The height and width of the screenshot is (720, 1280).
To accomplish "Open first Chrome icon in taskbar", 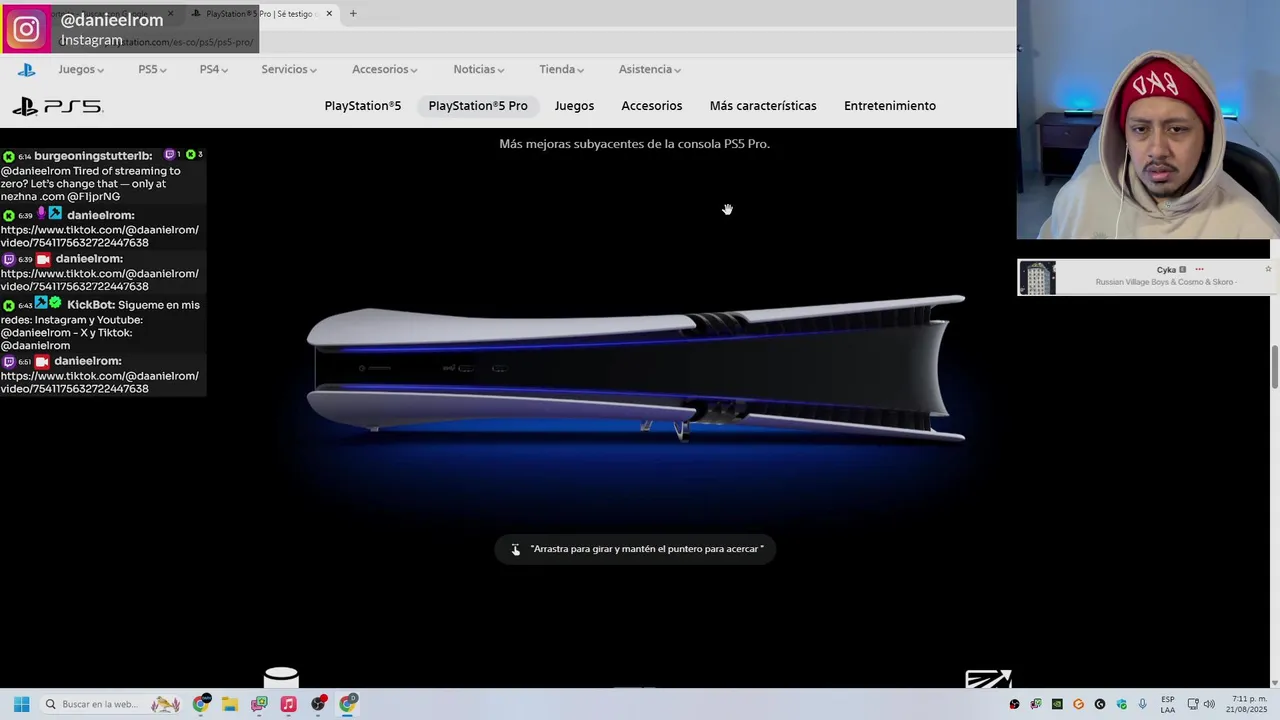I will (x=201, y=704).
